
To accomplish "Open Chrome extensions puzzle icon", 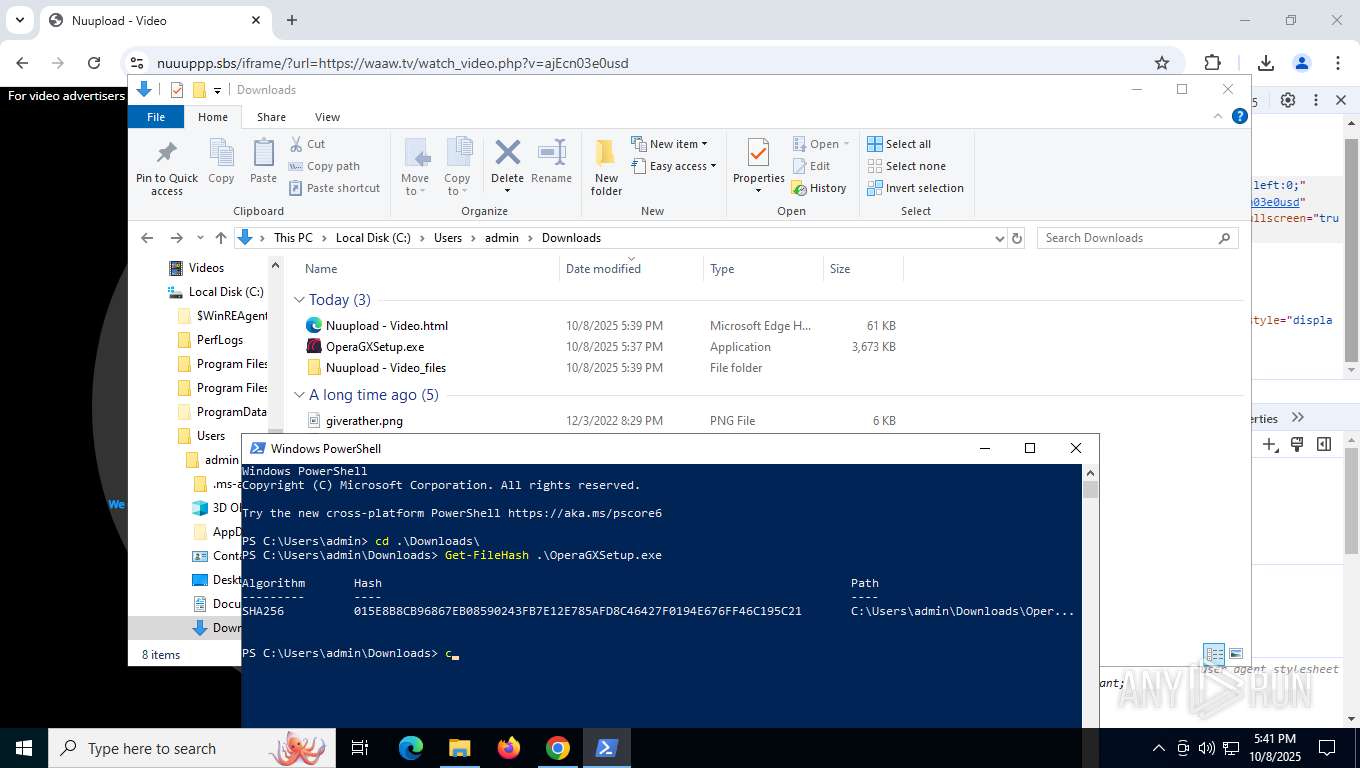I will click(x=1212, y=63).
